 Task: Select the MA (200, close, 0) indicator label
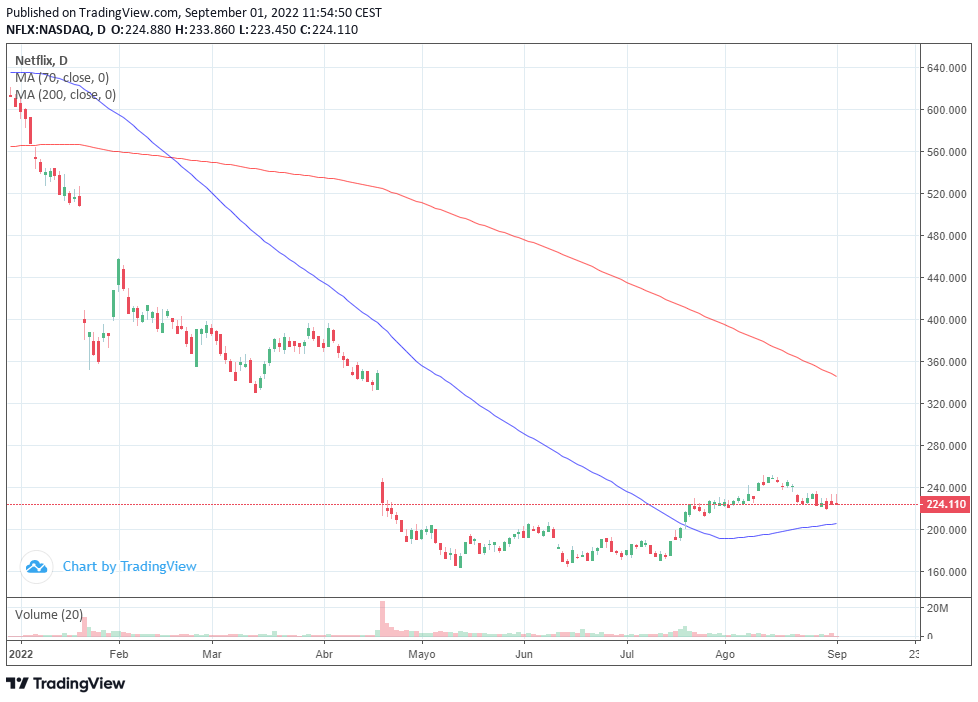[x=65, y=94]
